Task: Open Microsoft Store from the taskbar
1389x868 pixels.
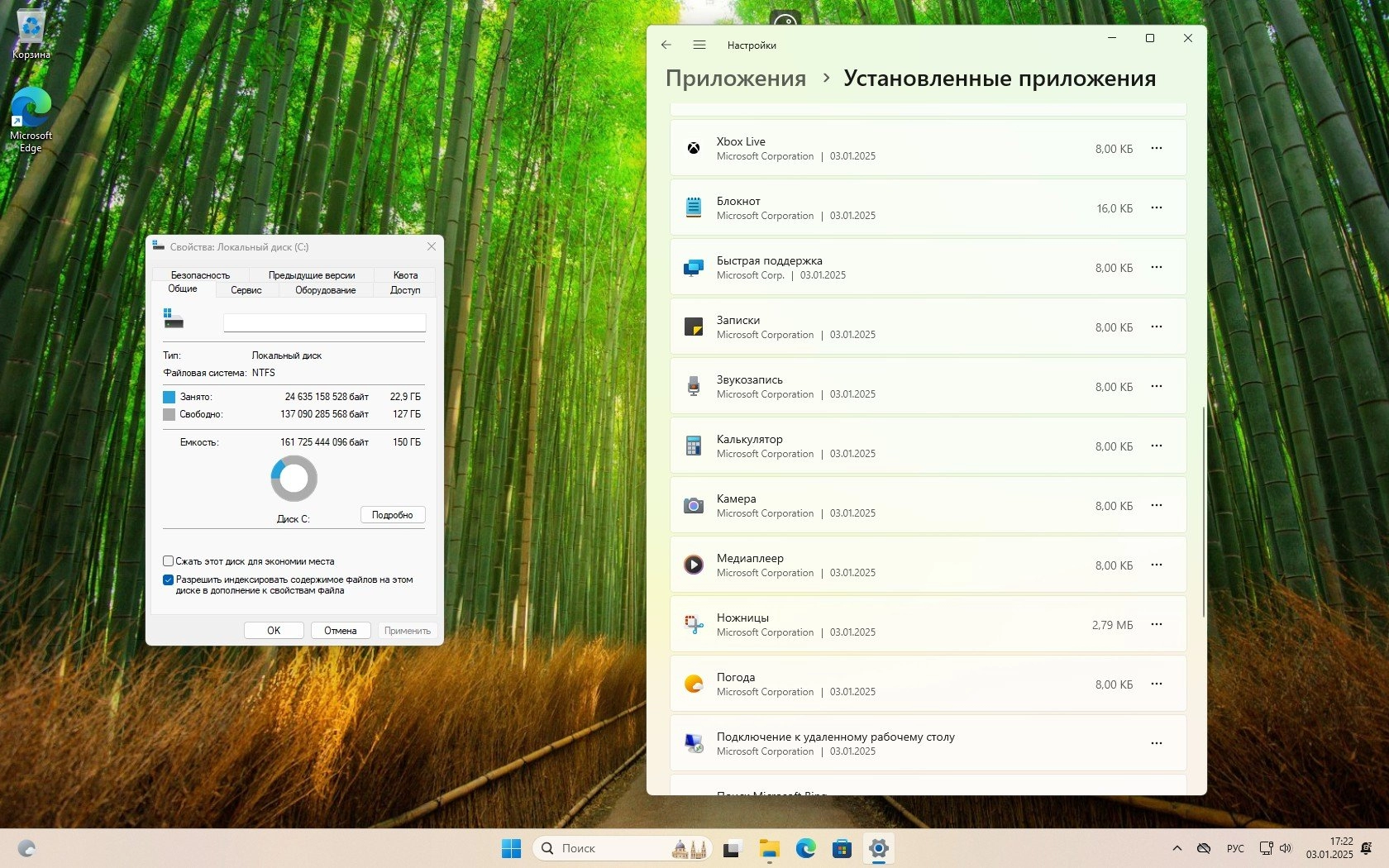Action: pyautogui.click(x=842, y=848)
